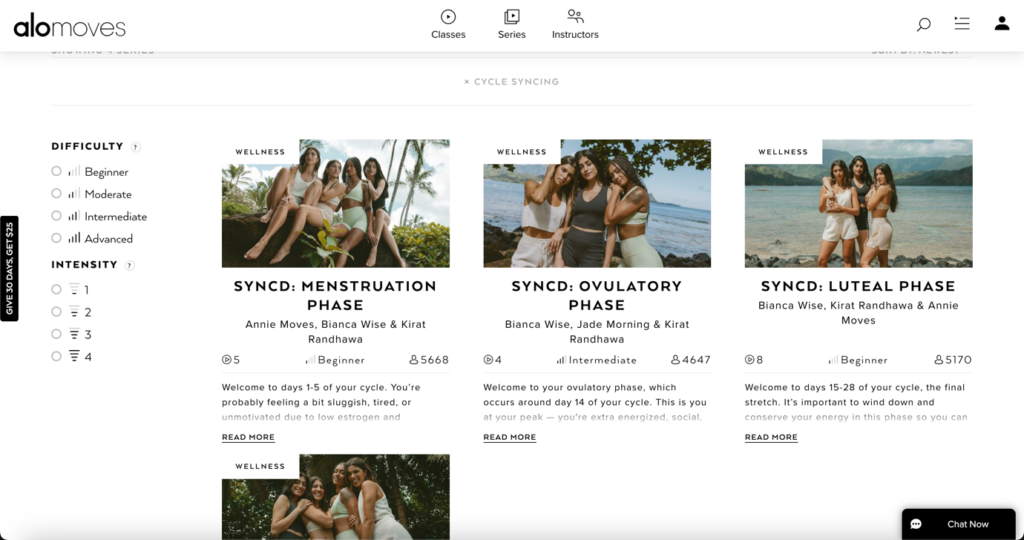Go to the Classes menu
The image size is (1024, 540).
click(x=448, y=24)
